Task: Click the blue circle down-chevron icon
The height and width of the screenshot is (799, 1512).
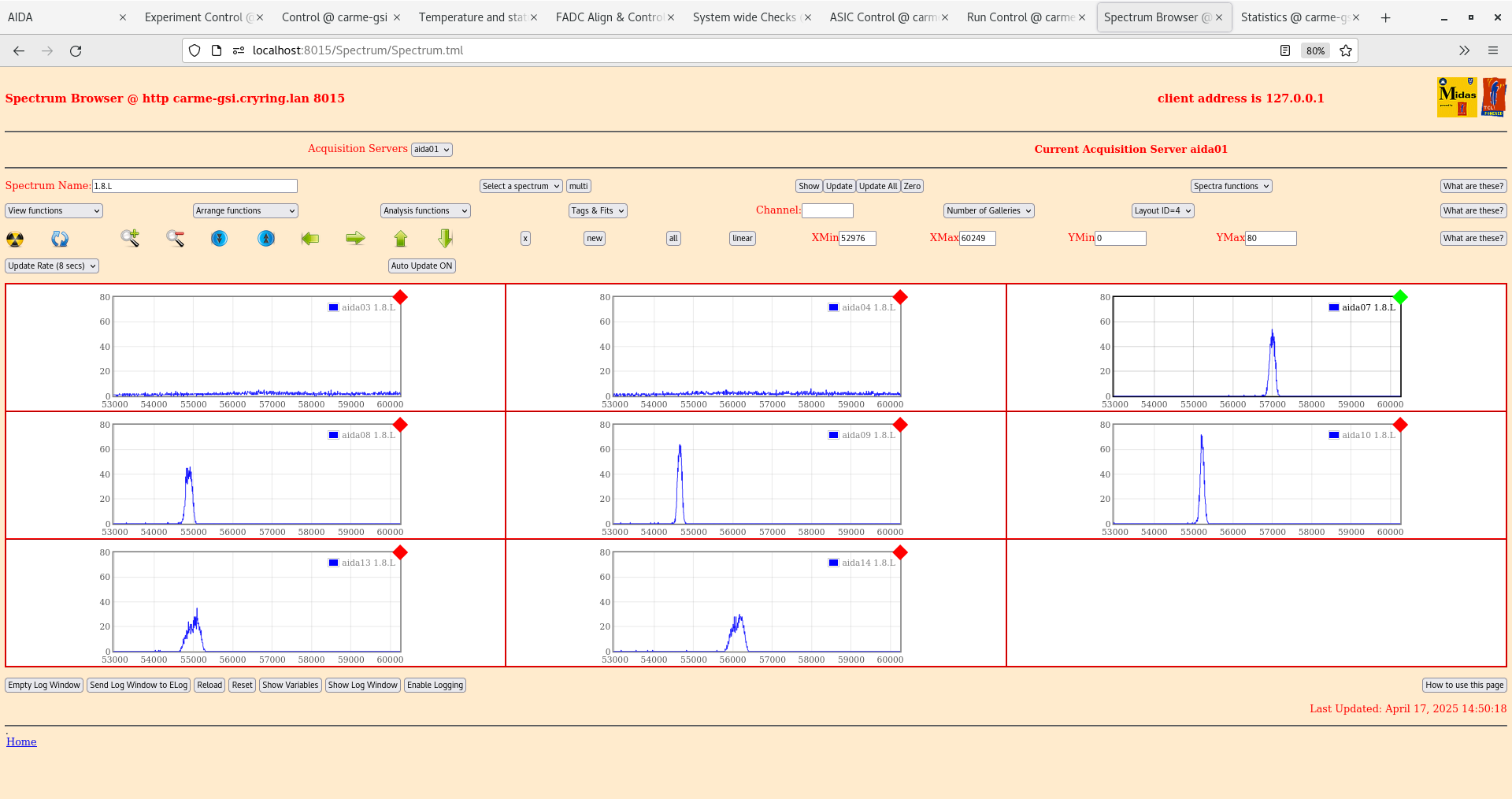Action: tap(220, 238)
